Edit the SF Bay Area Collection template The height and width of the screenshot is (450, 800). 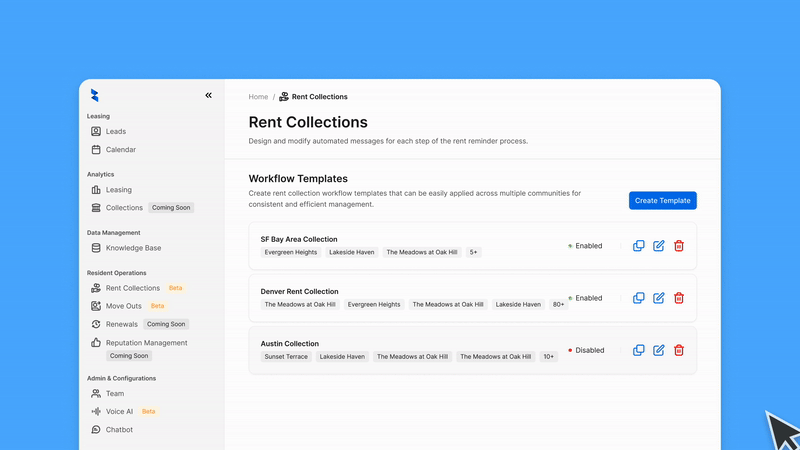[658, 246]
